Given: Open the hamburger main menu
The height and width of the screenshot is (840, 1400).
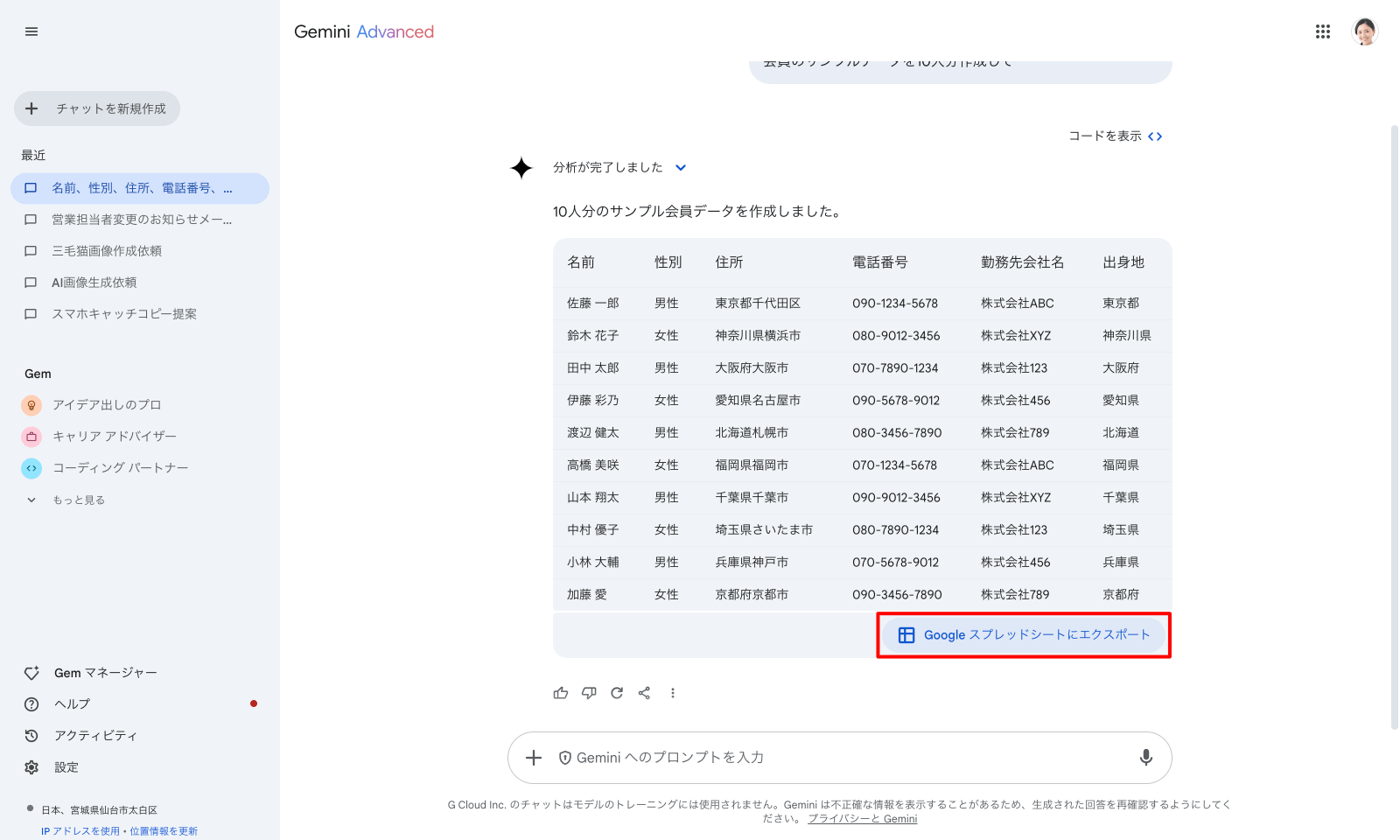Looking at the screenshot, I should [x=31, y=31].
